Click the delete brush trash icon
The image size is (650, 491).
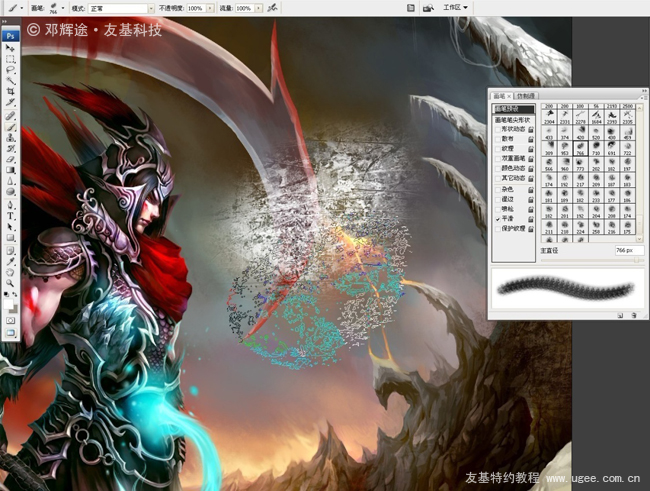pos(634,316)
